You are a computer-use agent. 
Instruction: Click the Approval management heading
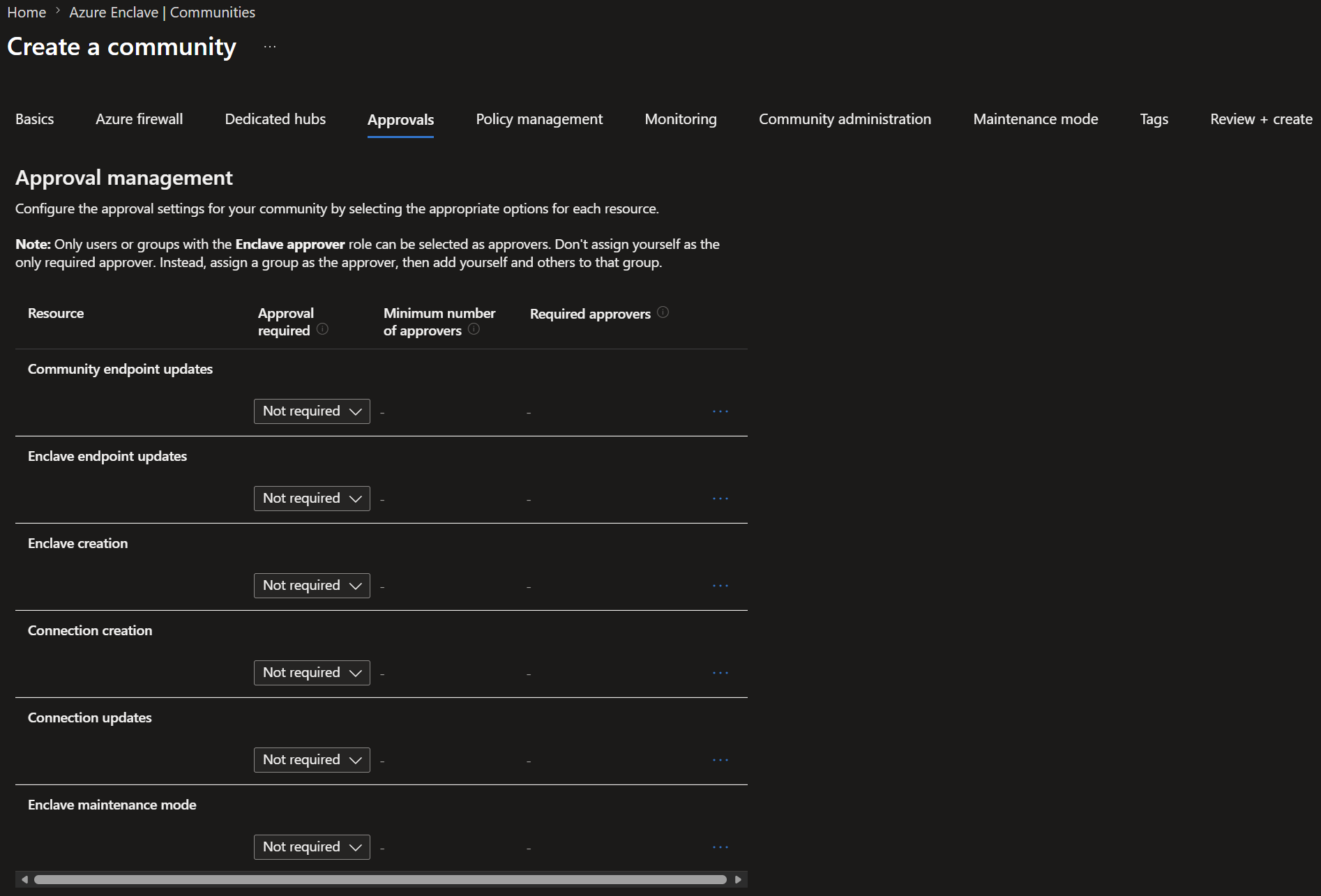(x=124, y=178)
